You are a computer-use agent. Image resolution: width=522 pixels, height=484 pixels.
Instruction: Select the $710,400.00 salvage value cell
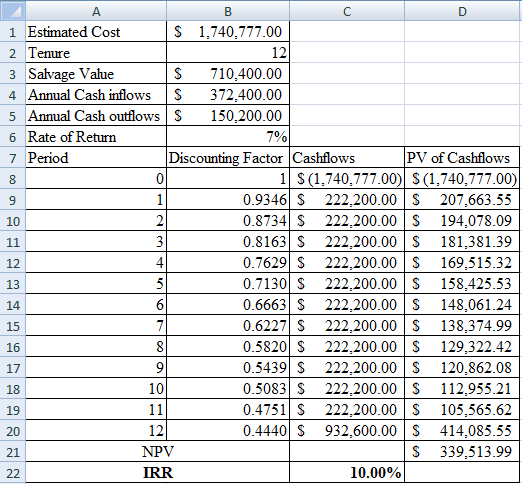pyautogui.click(x=228, y=74)
